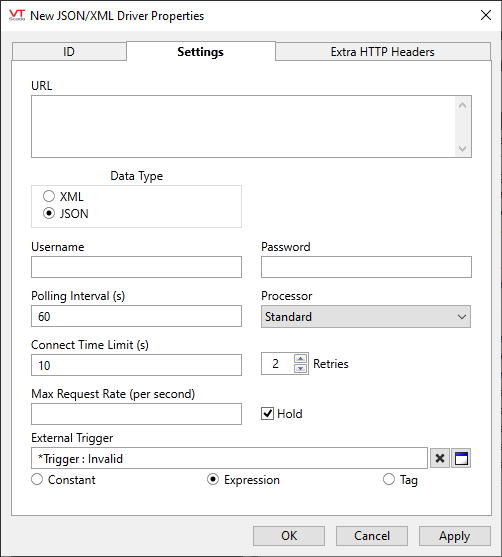This screenshot has width=502, height=557.
Task: Open the tag browser window icon
Action: click(x=461, y=458)
